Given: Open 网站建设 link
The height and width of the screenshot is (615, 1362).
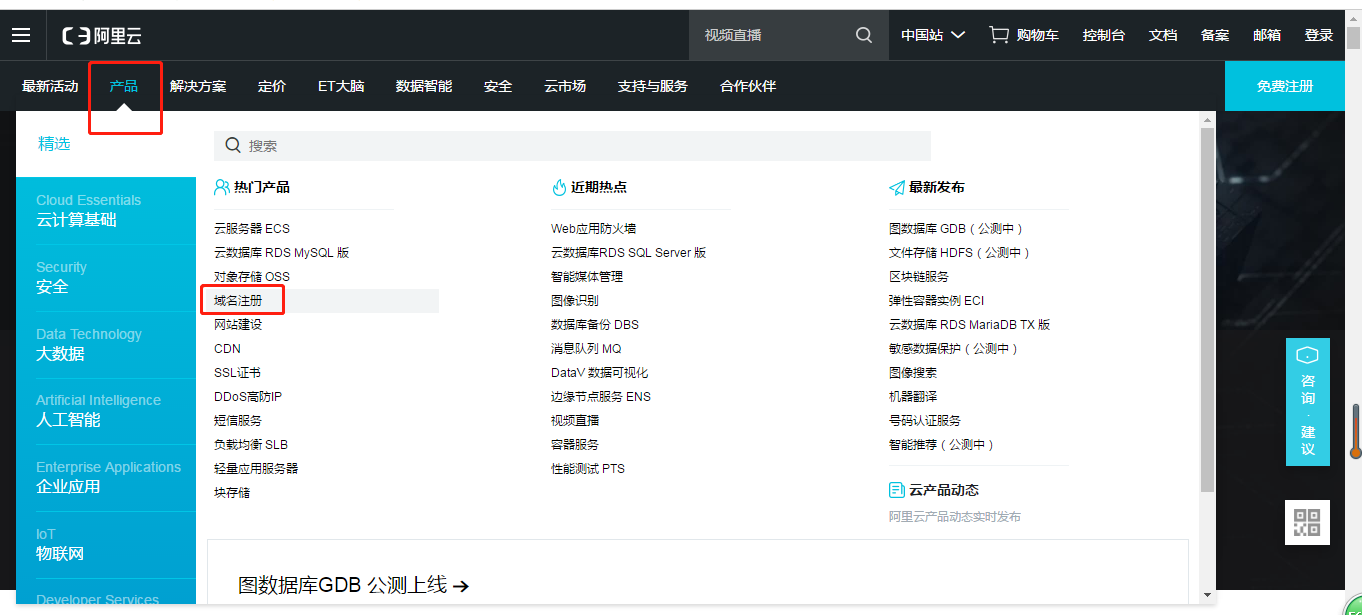Looking at the screenshot, I should coord(238,324).
